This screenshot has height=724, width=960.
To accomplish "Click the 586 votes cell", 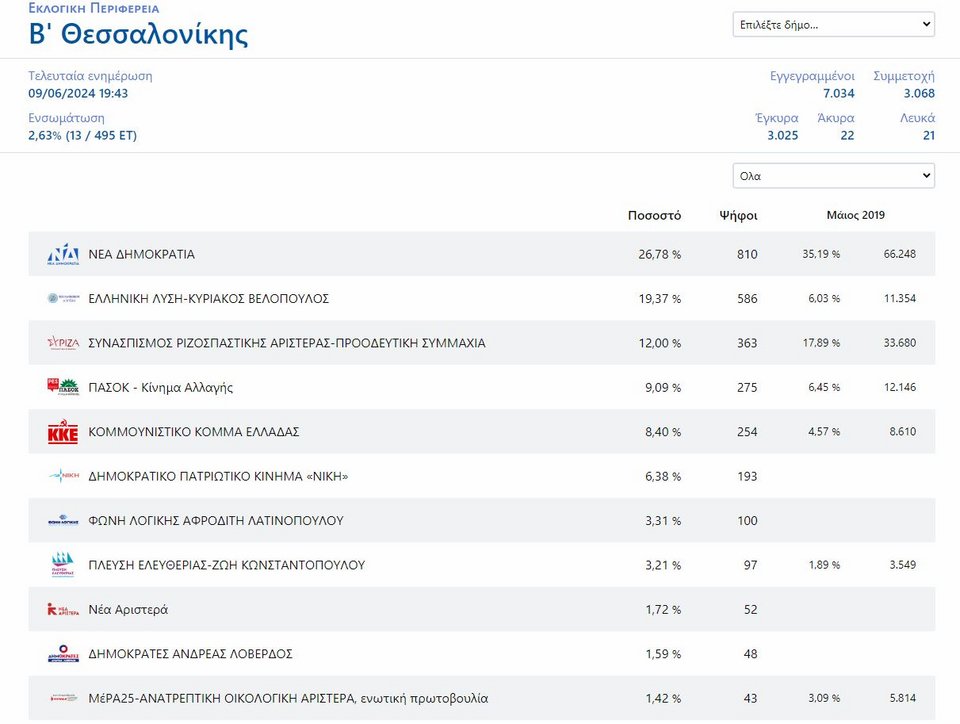I will tap(747, 299).
